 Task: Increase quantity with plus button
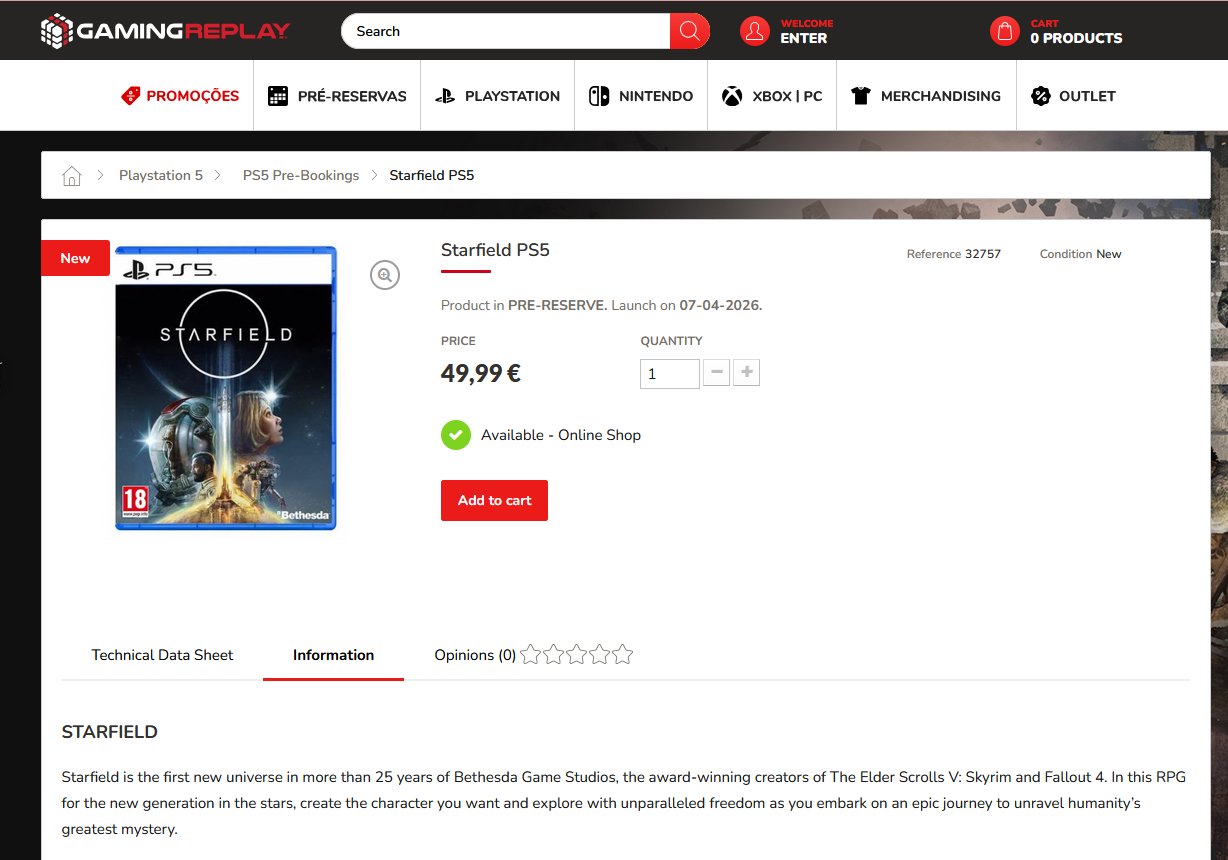(746, 373)
